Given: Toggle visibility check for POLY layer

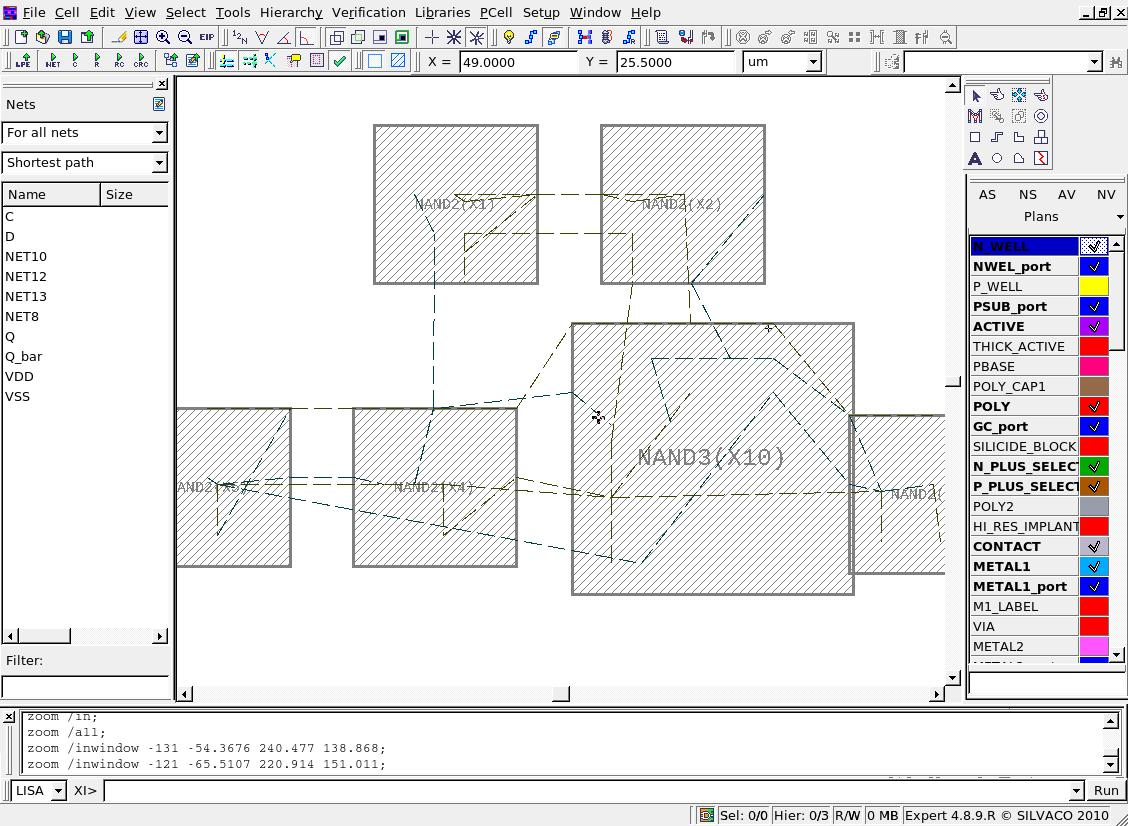Looking at the screenshot, I should (x=1094, y=406).
